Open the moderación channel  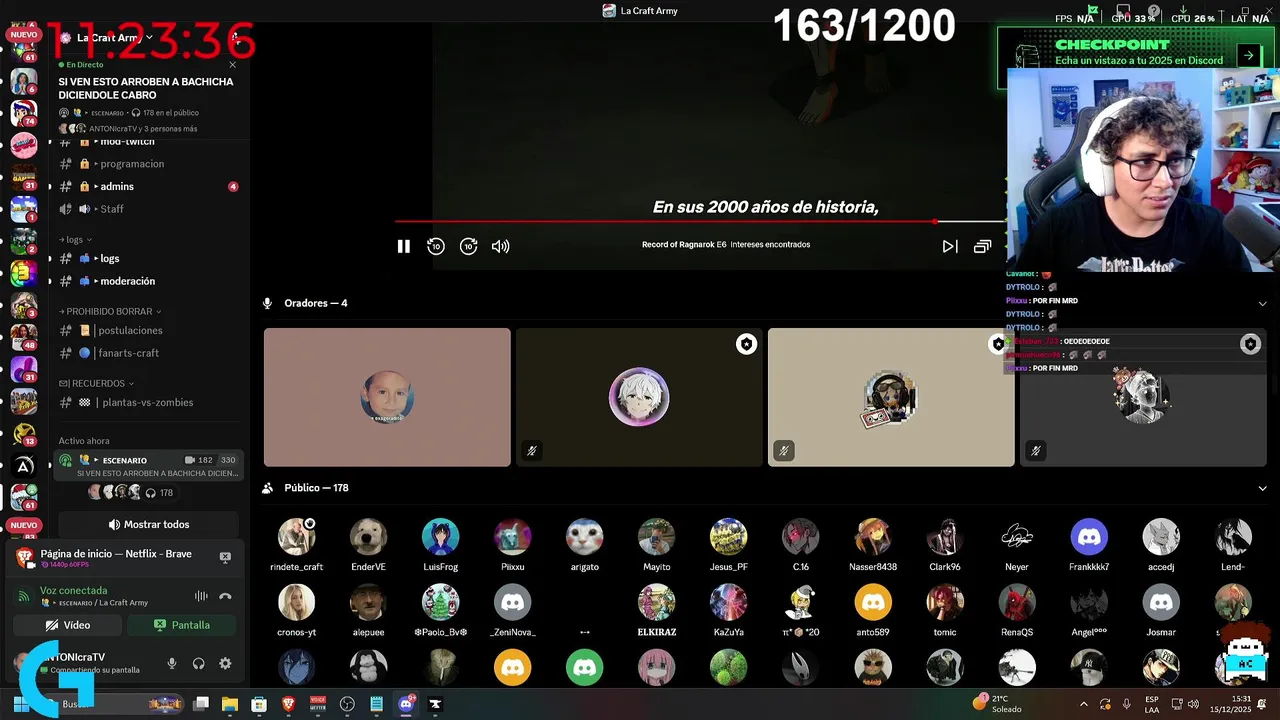[128, 281]
